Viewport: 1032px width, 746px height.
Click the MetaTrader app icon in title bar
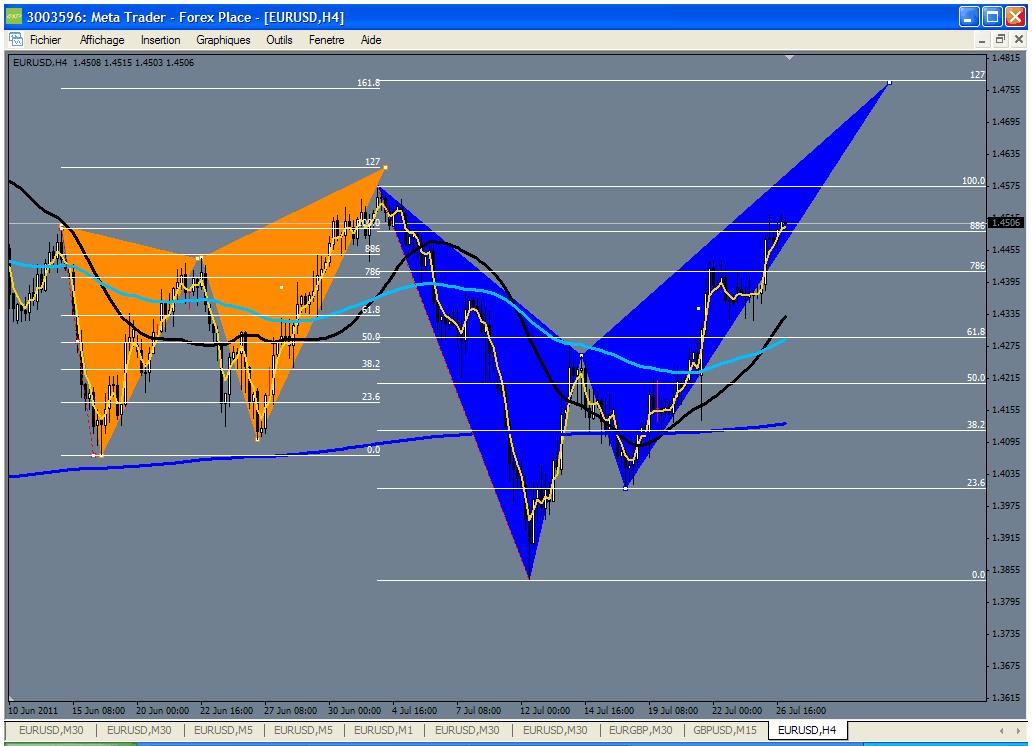coord(14,16)
